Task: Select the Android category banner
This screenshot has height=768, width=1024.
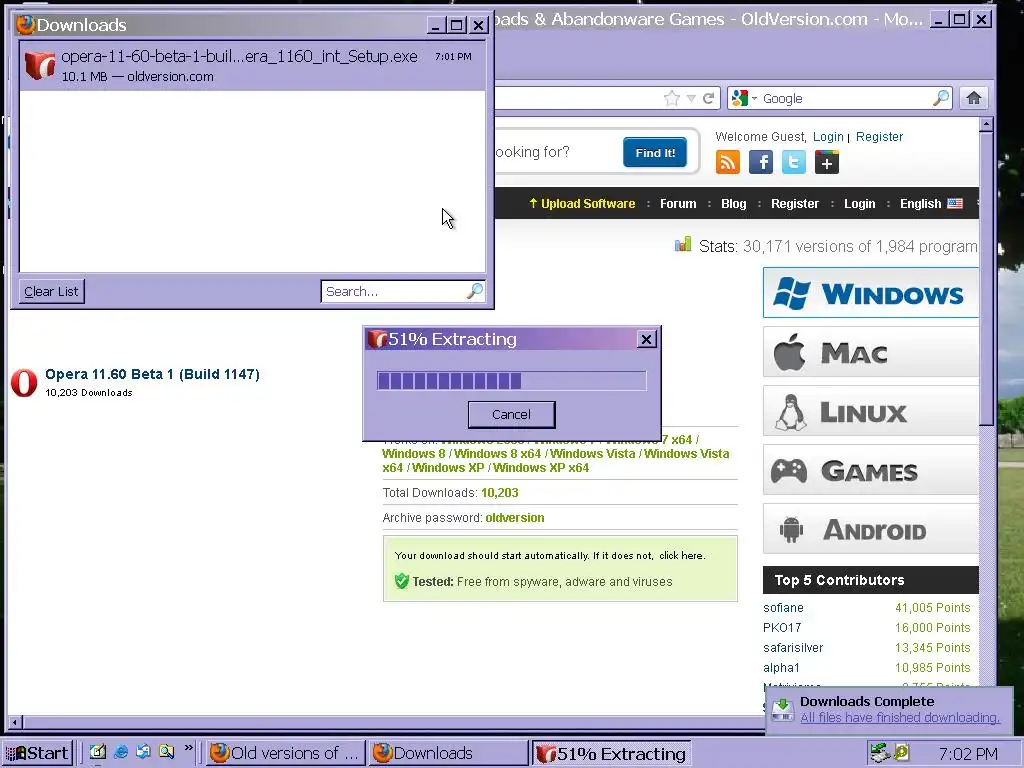Action: (x=871, y=529)
